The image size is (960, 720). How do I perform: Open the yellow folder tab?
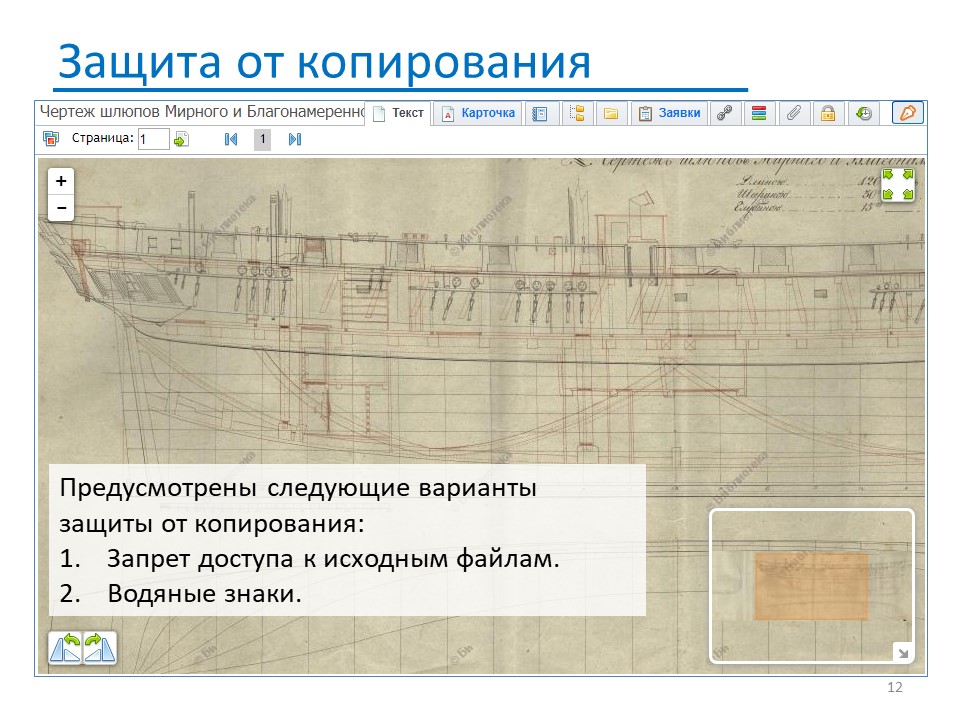(x=611, y=113)
